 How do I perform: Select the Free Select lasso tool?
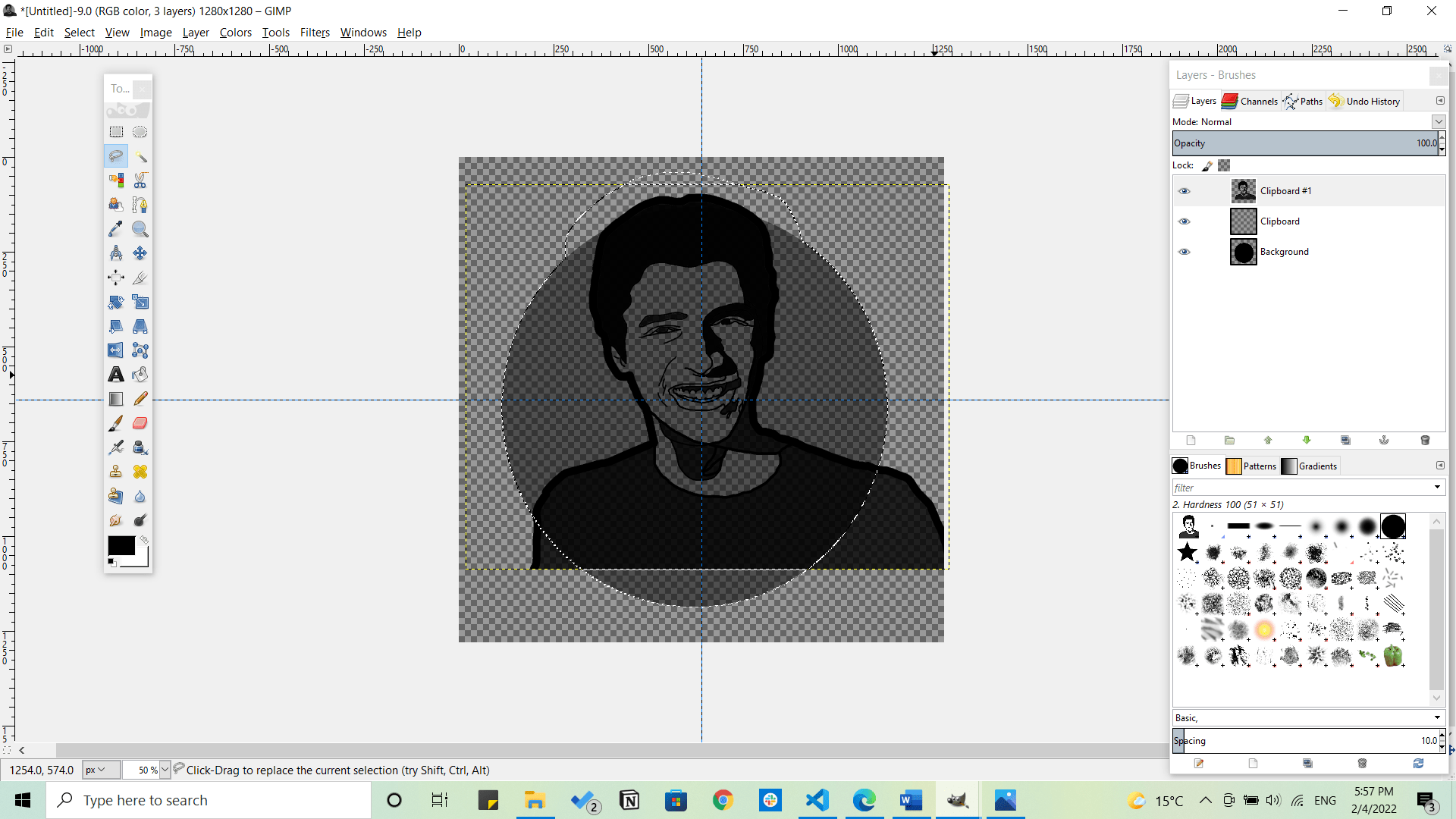(116, 156)
